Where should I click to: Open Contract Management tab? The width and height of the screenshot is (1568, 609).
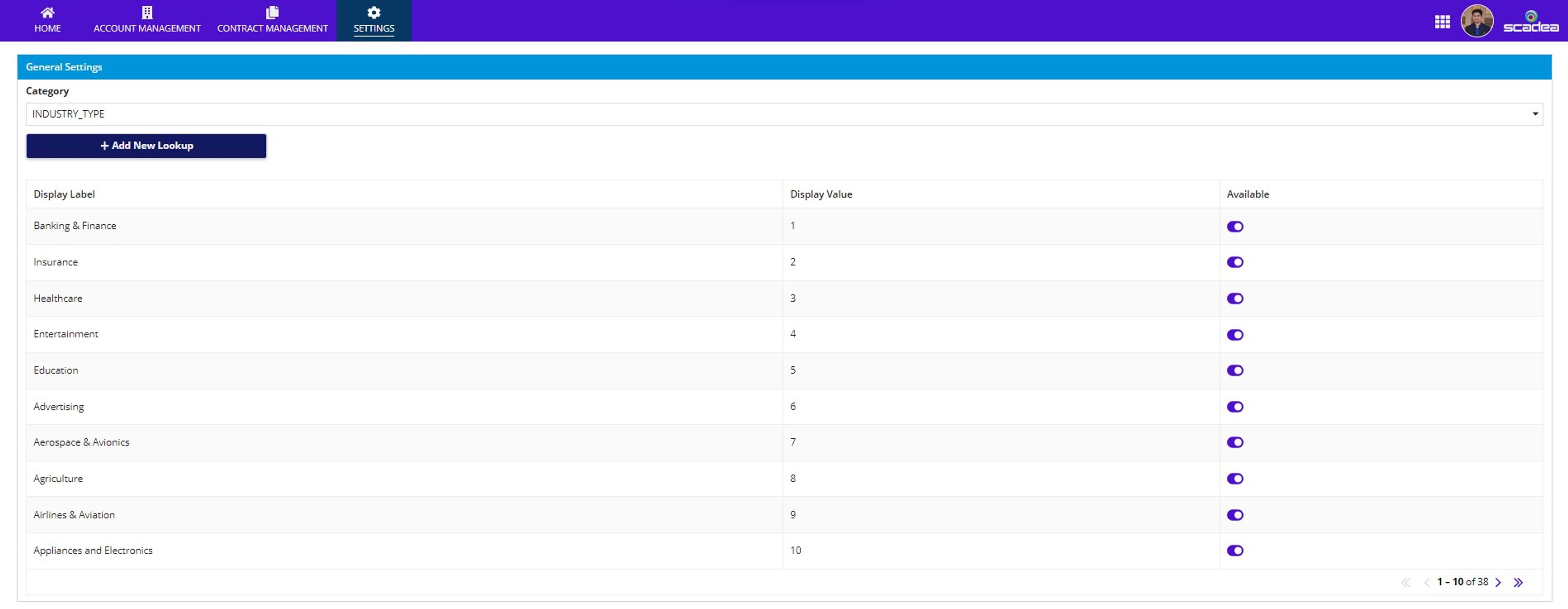(272, 20)
